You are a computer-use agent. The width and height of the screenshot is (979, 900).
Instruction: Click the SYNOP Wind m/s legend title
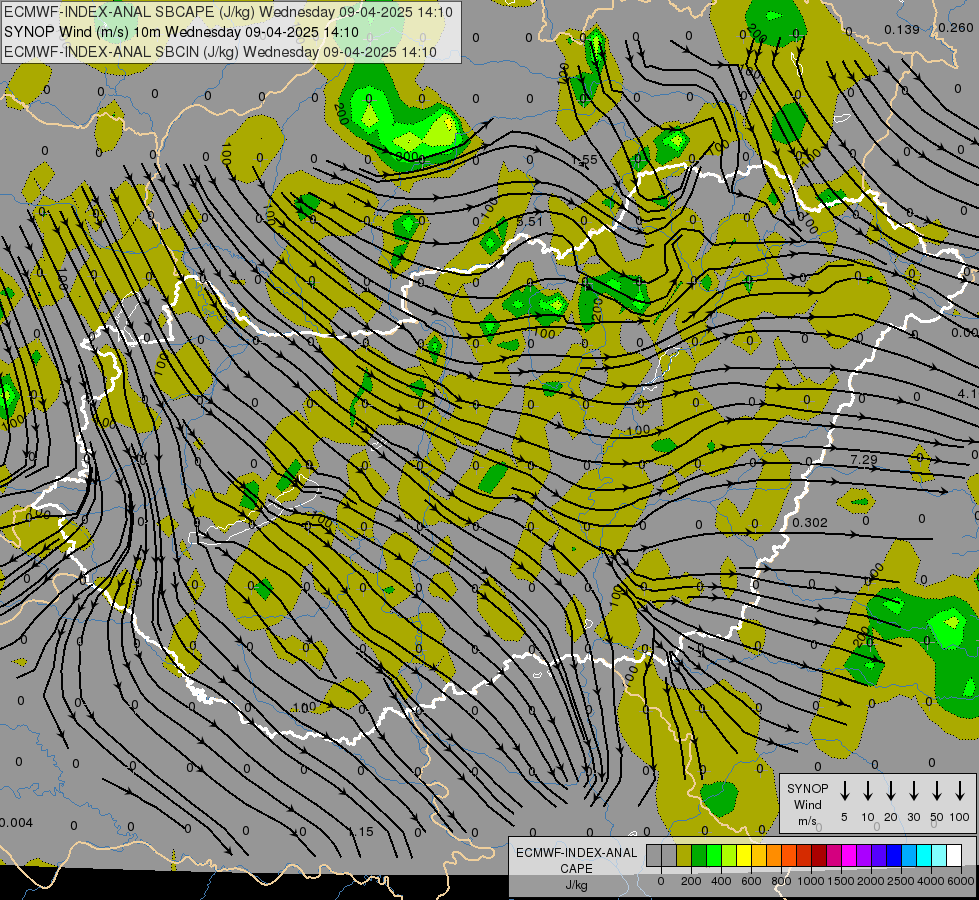(x=807, y=804)
